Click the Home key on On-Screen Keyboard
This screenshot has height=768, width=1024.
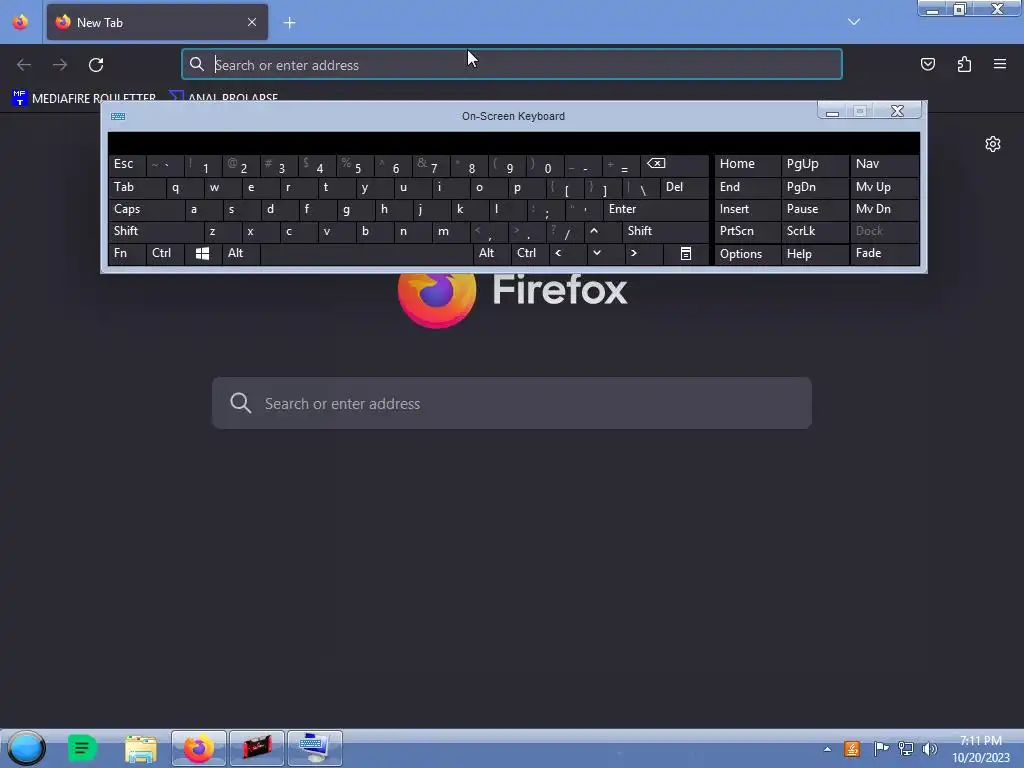pos(747,164)
